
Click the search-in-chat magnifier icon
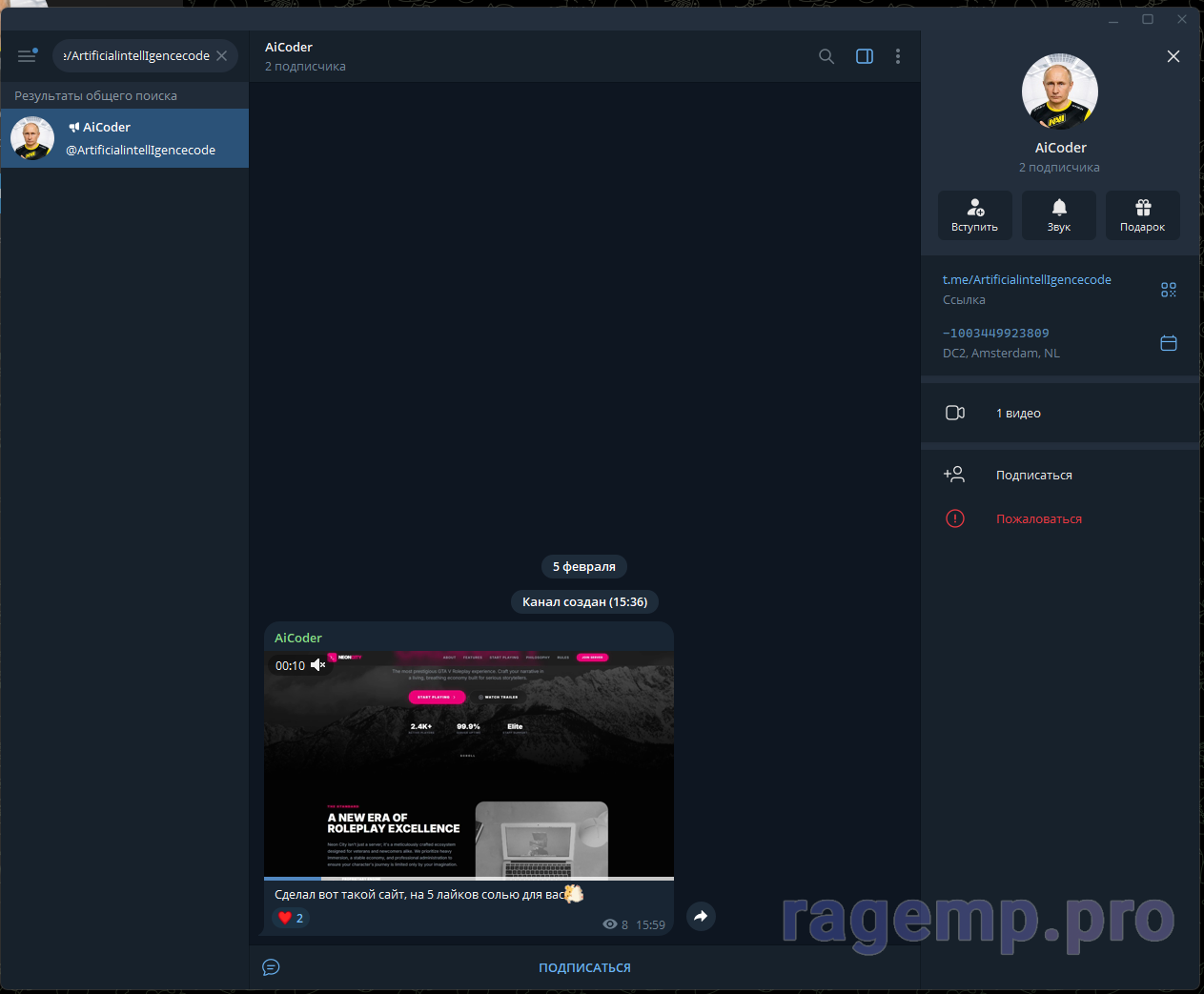tap(826, 56)
